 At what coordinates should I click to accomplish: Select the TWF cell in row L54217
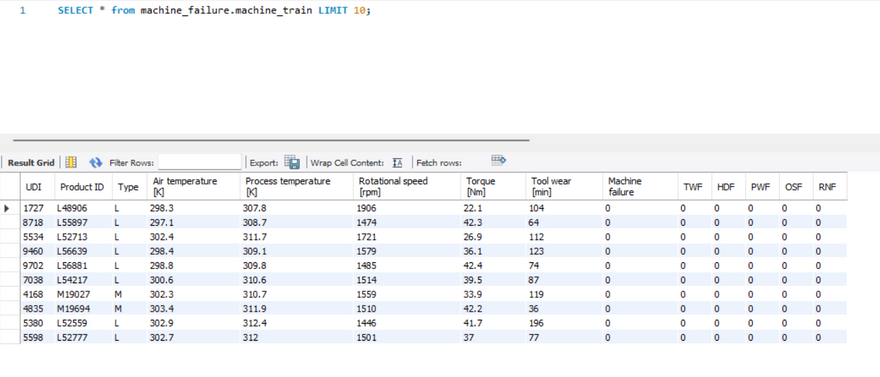click(694, 280)
